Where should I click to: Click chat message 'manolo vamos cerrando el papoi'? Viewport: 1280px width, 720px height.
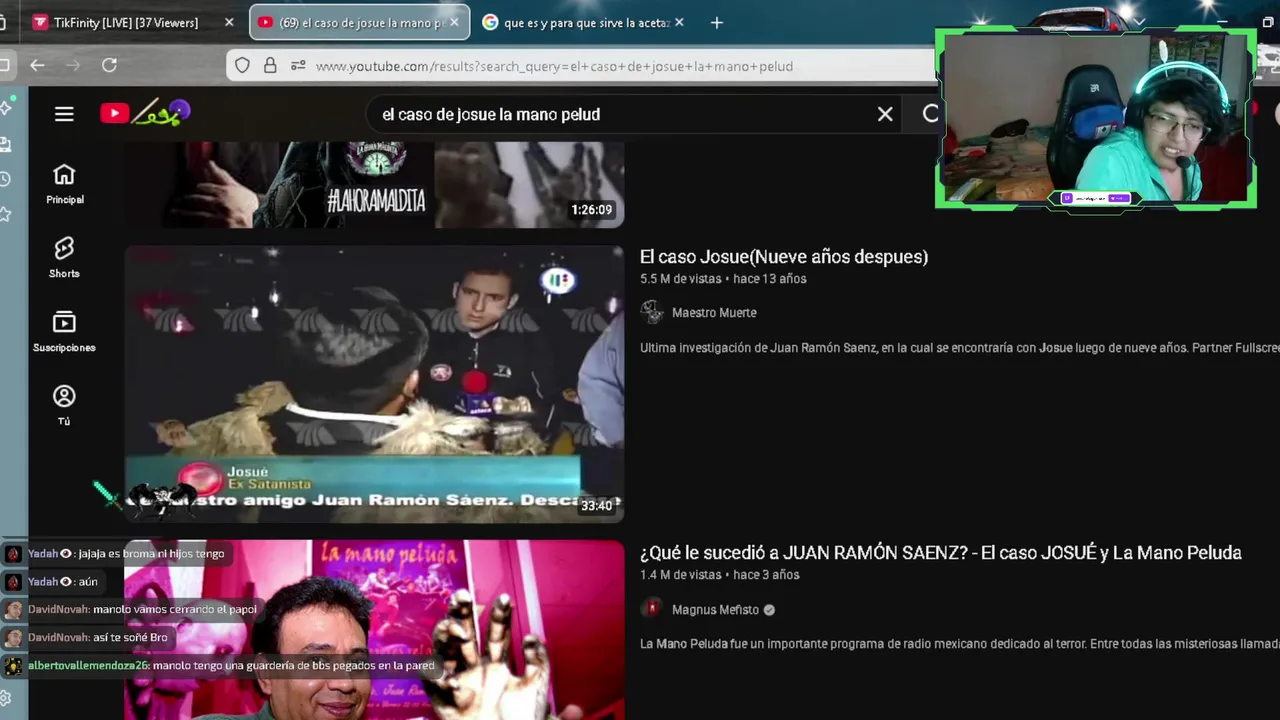(175, 609)
